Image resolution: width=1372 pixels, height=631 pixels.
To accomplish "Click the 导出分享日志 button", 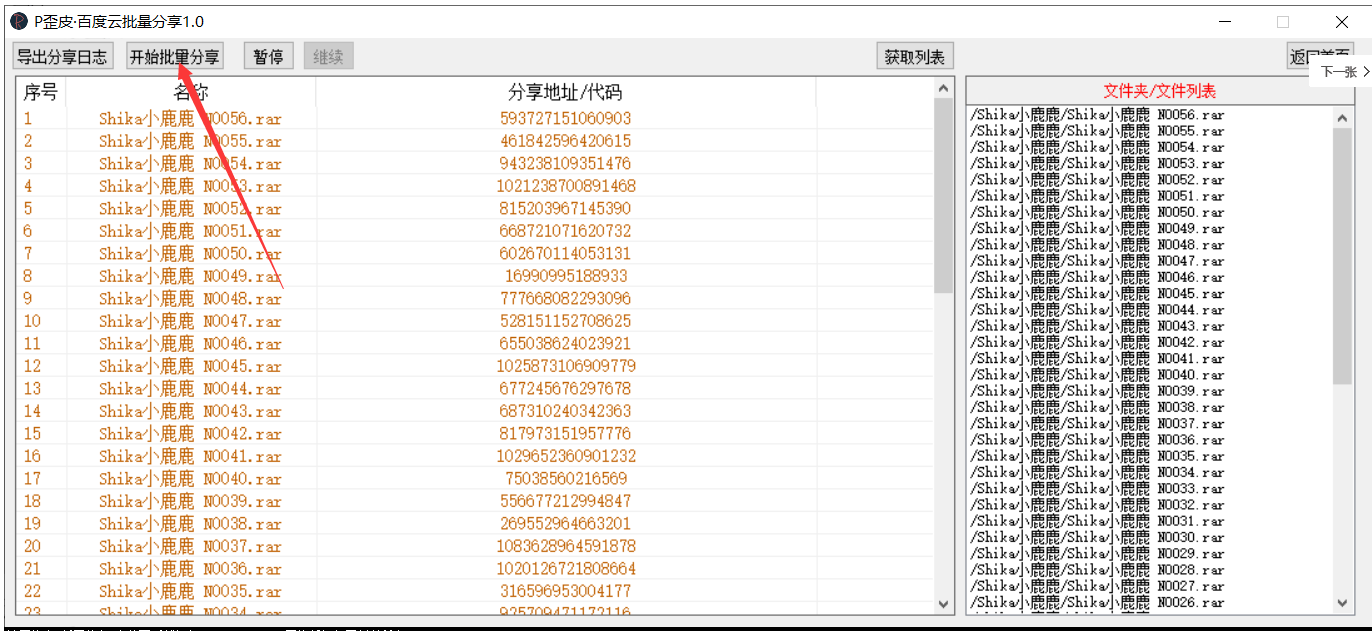I will [62, 57].
